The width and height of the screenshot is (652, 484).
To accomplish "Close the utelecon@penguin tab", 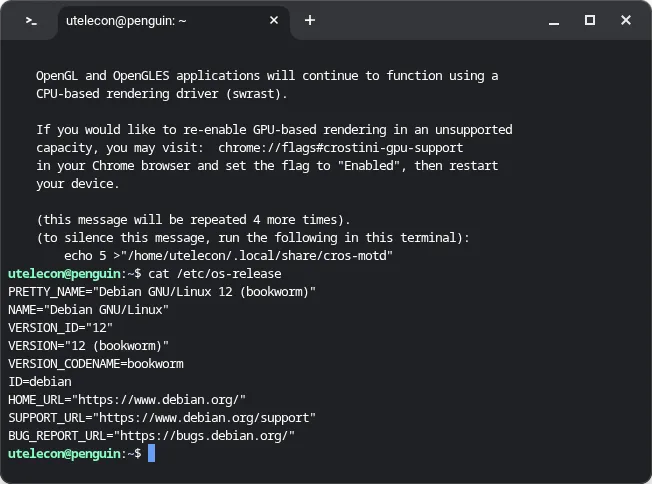I will pyautogui.click(x=274, y=20).
